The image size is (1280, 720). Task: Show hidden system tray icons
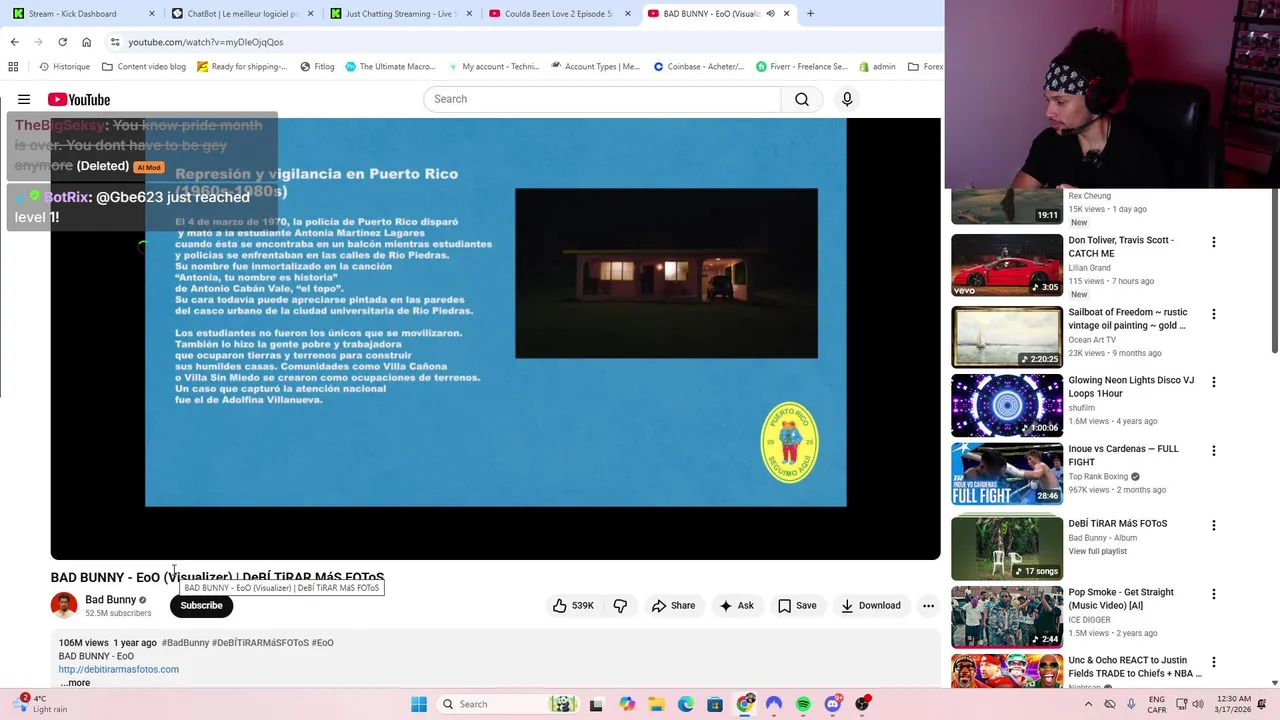1088,704
